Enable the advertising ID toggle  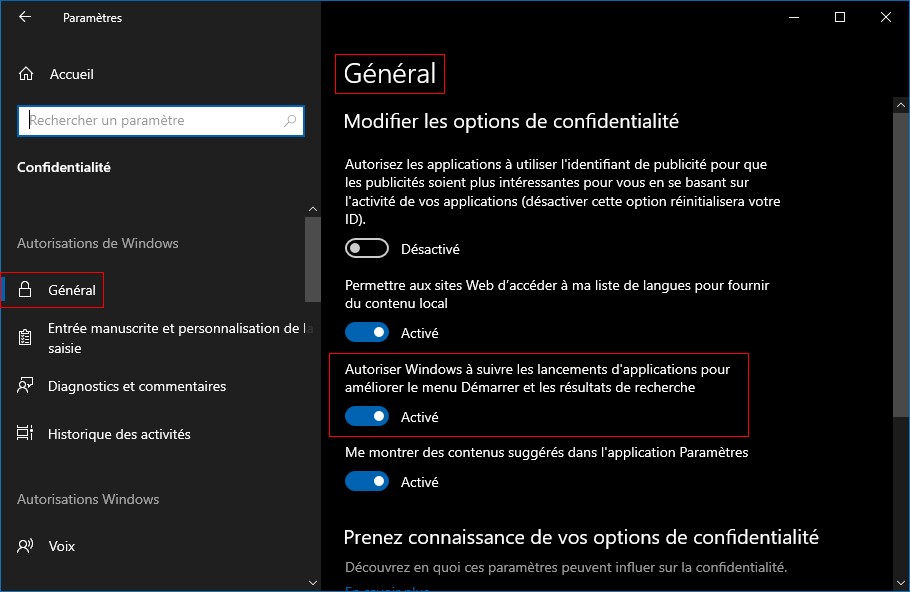366,249
